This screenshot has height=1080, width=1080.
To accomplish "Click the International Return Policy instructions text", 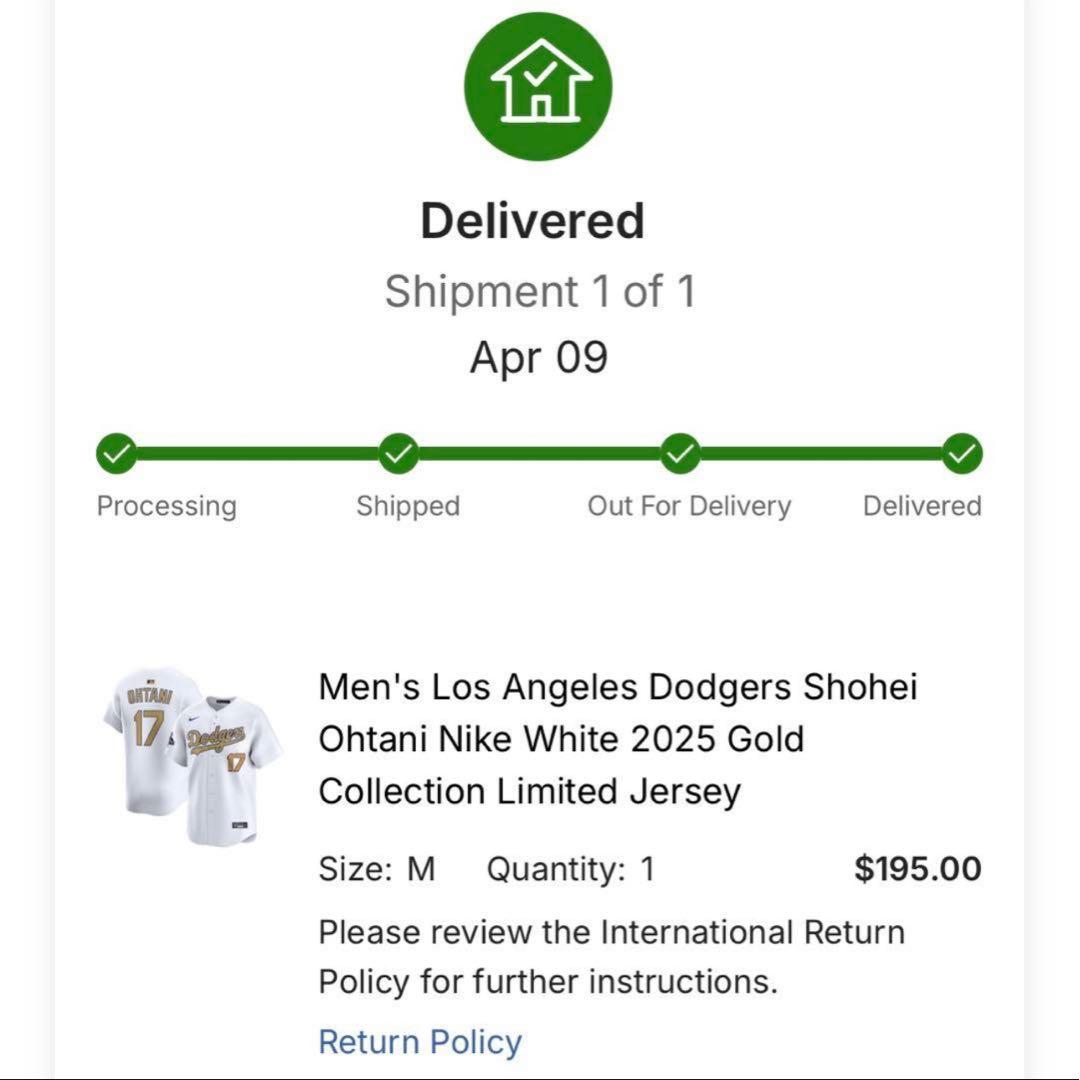I will (x=611, y=956).
